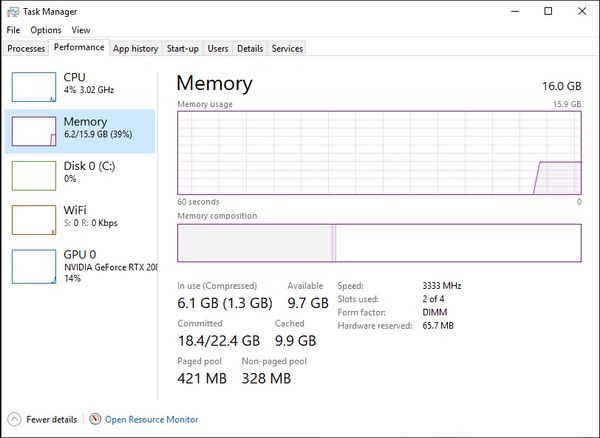Screen dimensions: 600x438
Task: Click the Memory composition bar
Action: point(379,243)
